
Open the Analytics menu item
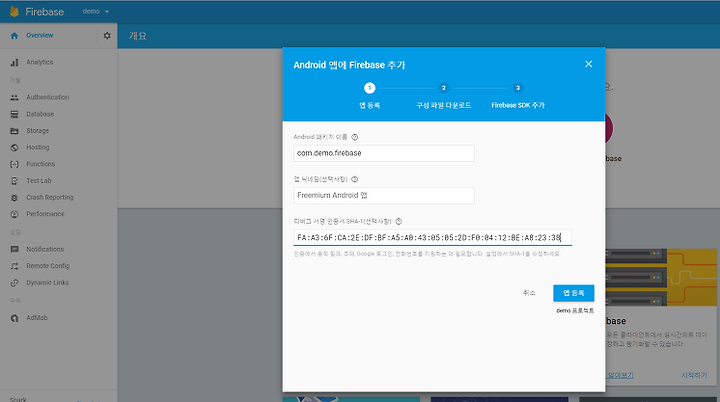[39, 62]
